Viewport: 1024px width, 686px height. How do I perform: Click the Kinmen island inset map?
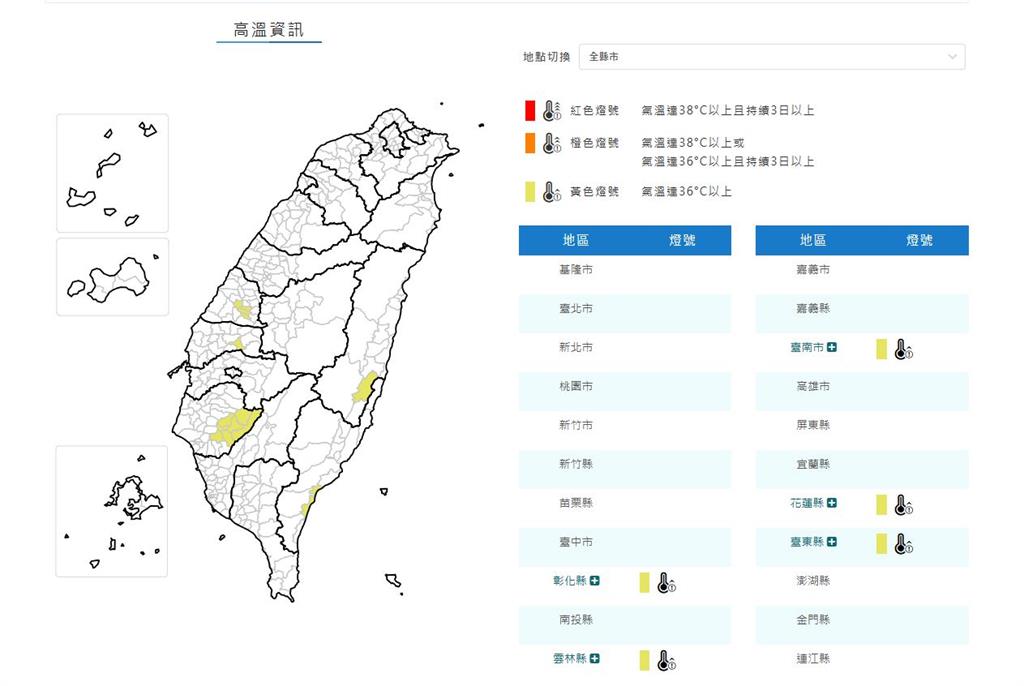click(112, 277)
